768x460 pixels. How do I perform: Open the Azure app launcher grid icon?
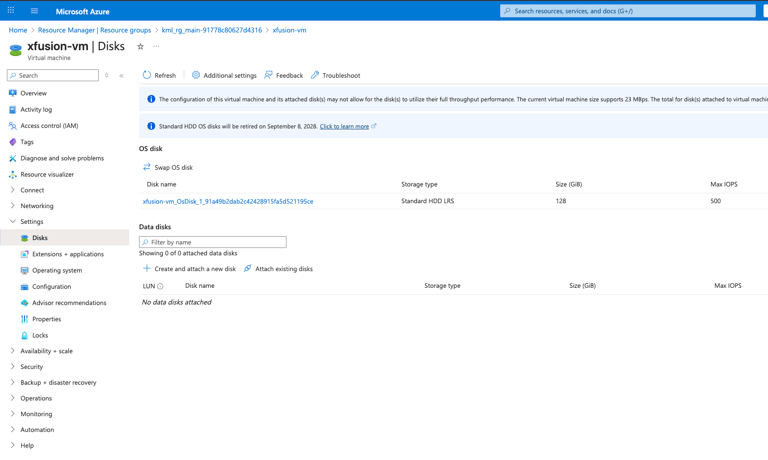coord(11,10)
